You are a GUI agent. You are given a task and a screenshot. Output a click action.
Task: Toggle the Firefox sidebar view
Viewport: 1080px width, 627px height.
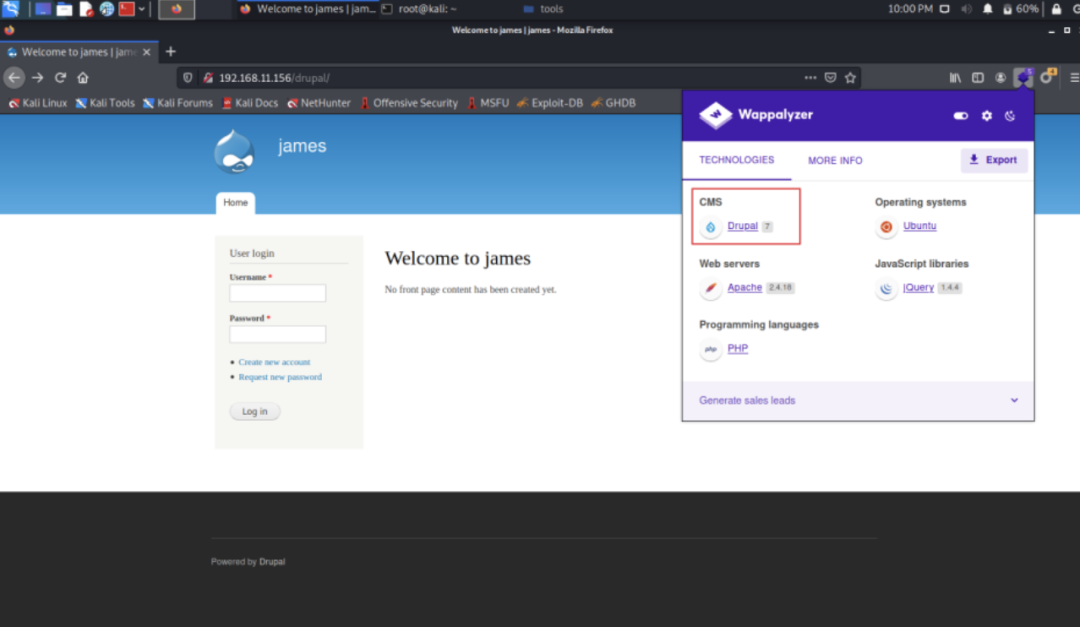[978, 78]
